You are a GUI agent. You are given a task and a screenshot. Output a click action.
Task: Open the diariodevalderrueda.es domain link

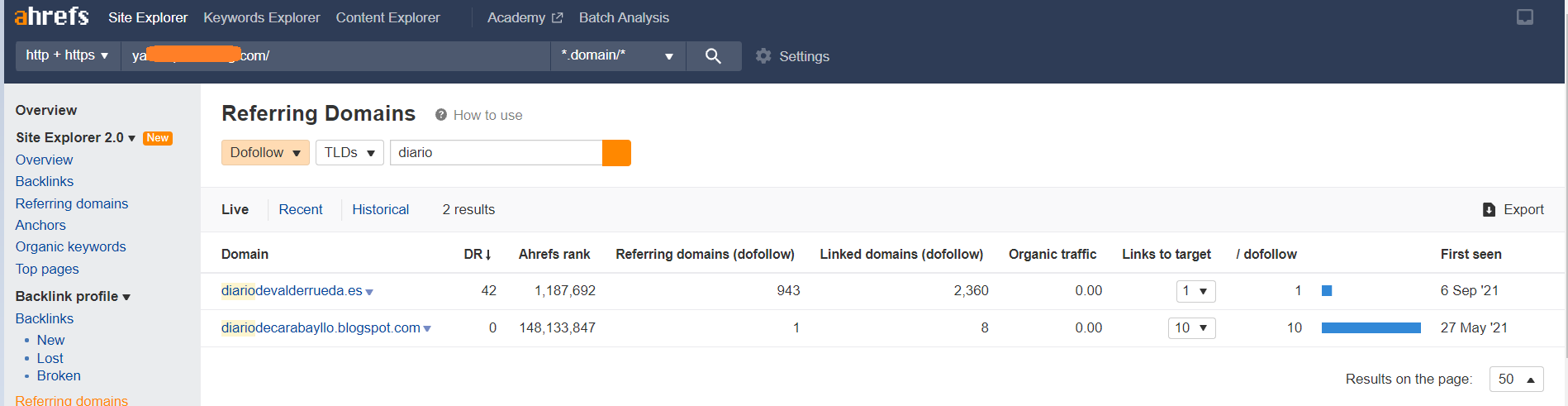click(292, 290)
